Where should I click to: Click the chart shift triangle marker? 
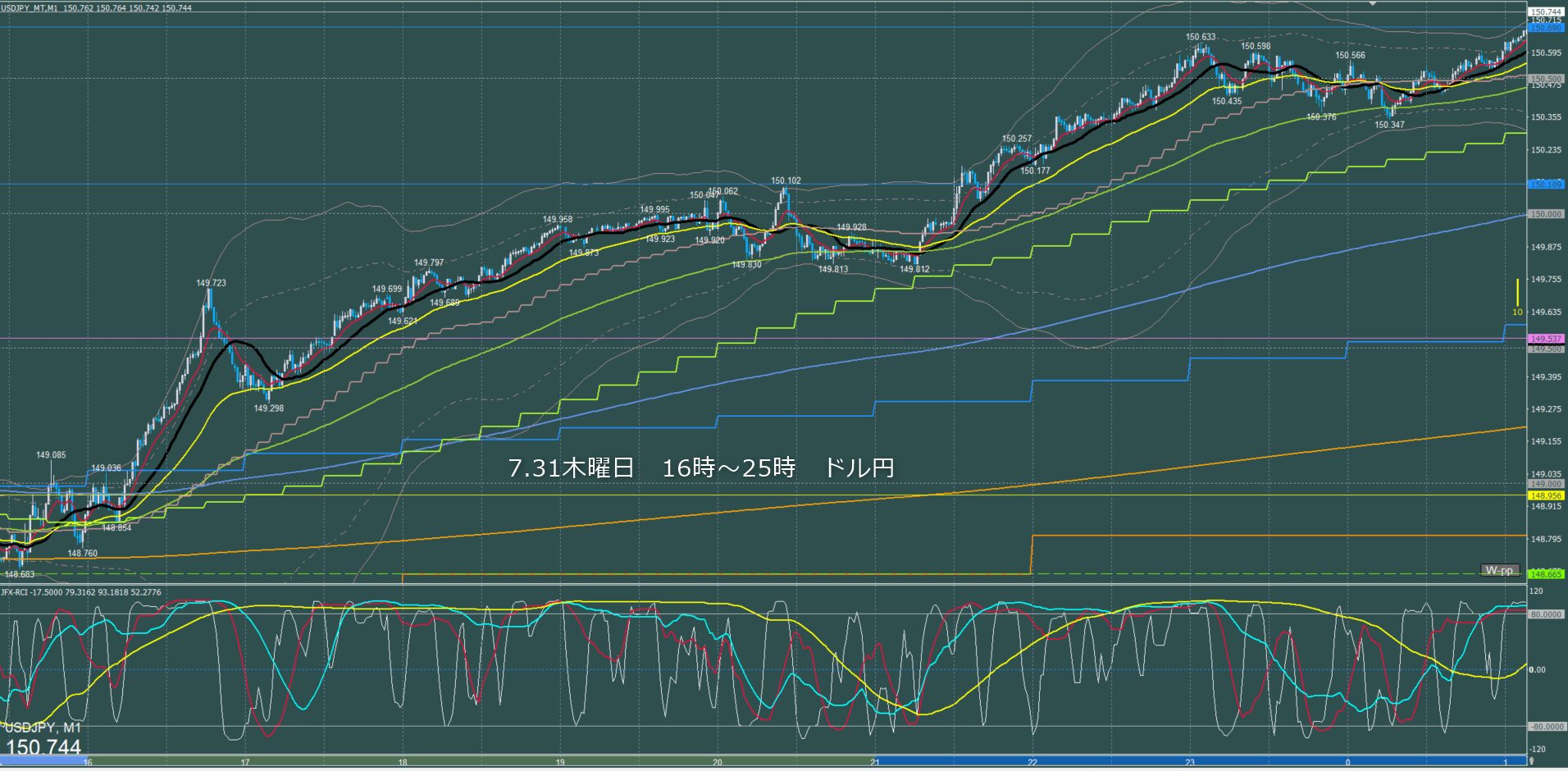pyautogui.click(x=1373, y=3)
